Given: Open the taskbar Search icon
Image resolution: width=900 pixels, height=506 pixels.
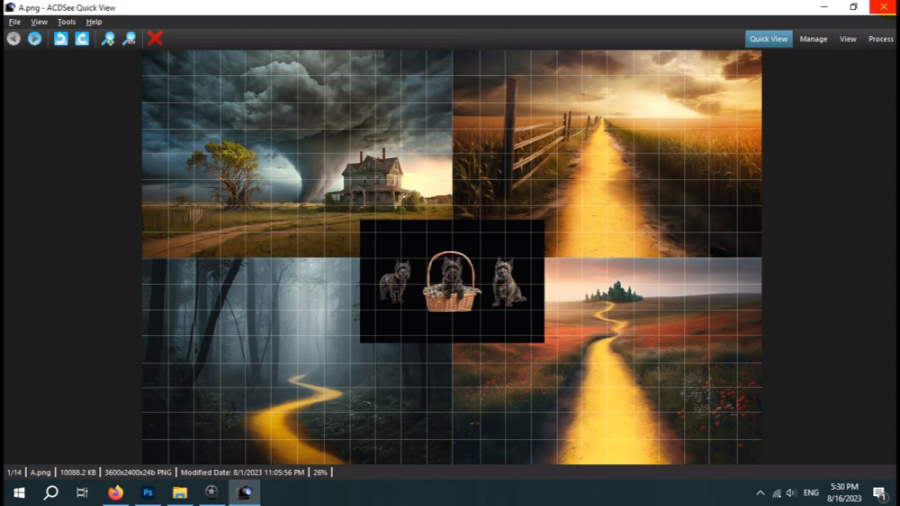Looking at the screenshot, I should click(51, 493).
